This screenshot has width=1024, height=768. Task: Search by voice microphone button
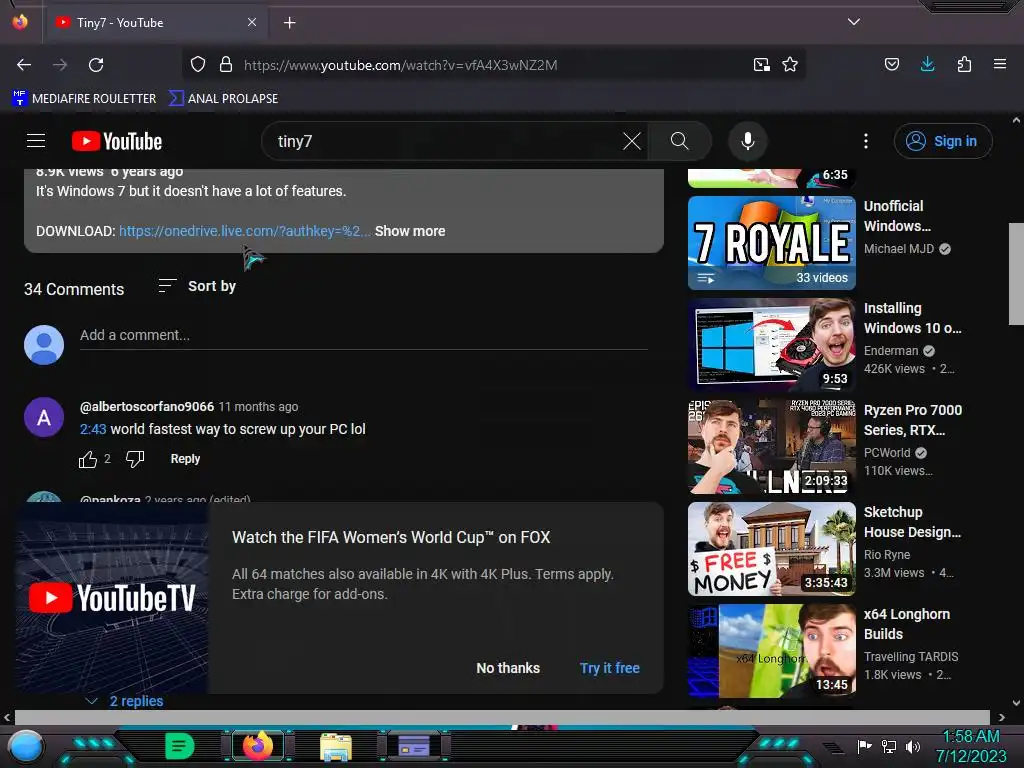pos(748,141)
